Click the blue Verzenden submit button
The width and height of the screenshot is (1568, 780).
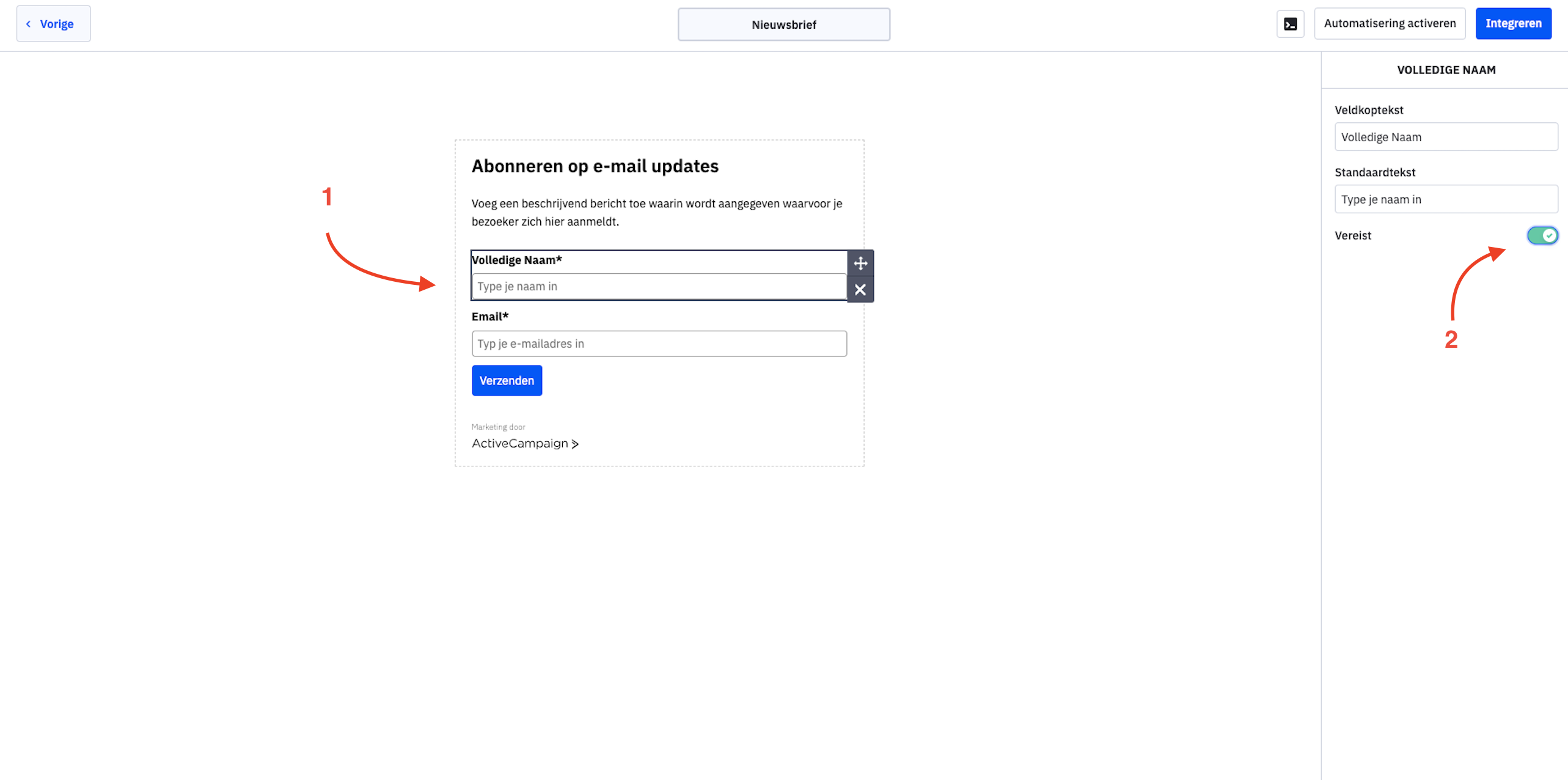click(x=507, y=380)
